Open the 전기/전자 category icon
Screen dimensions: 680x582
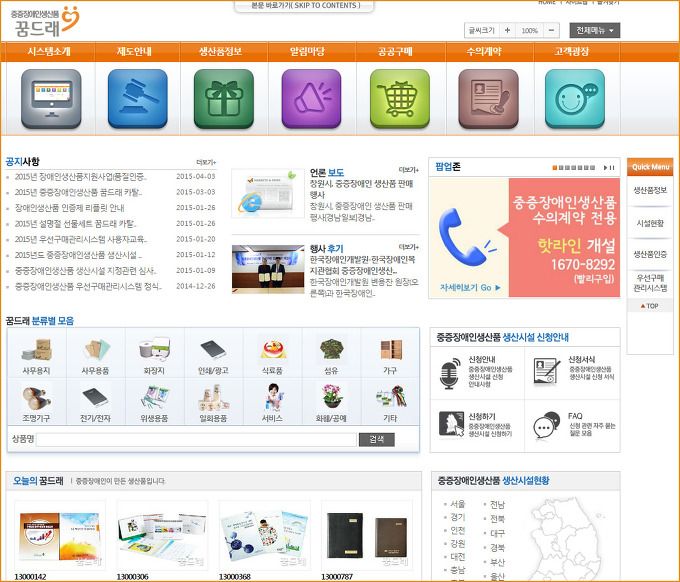95,398
